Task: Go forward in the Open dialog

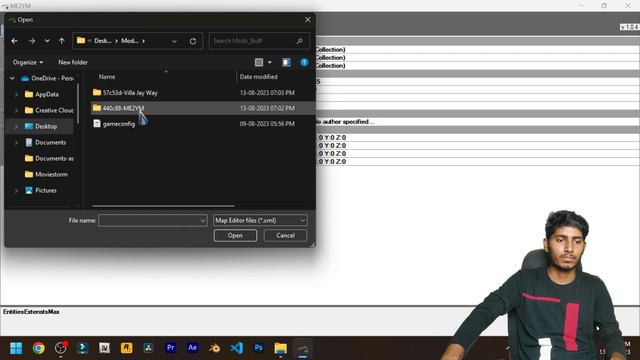Action: coord(31,41)
